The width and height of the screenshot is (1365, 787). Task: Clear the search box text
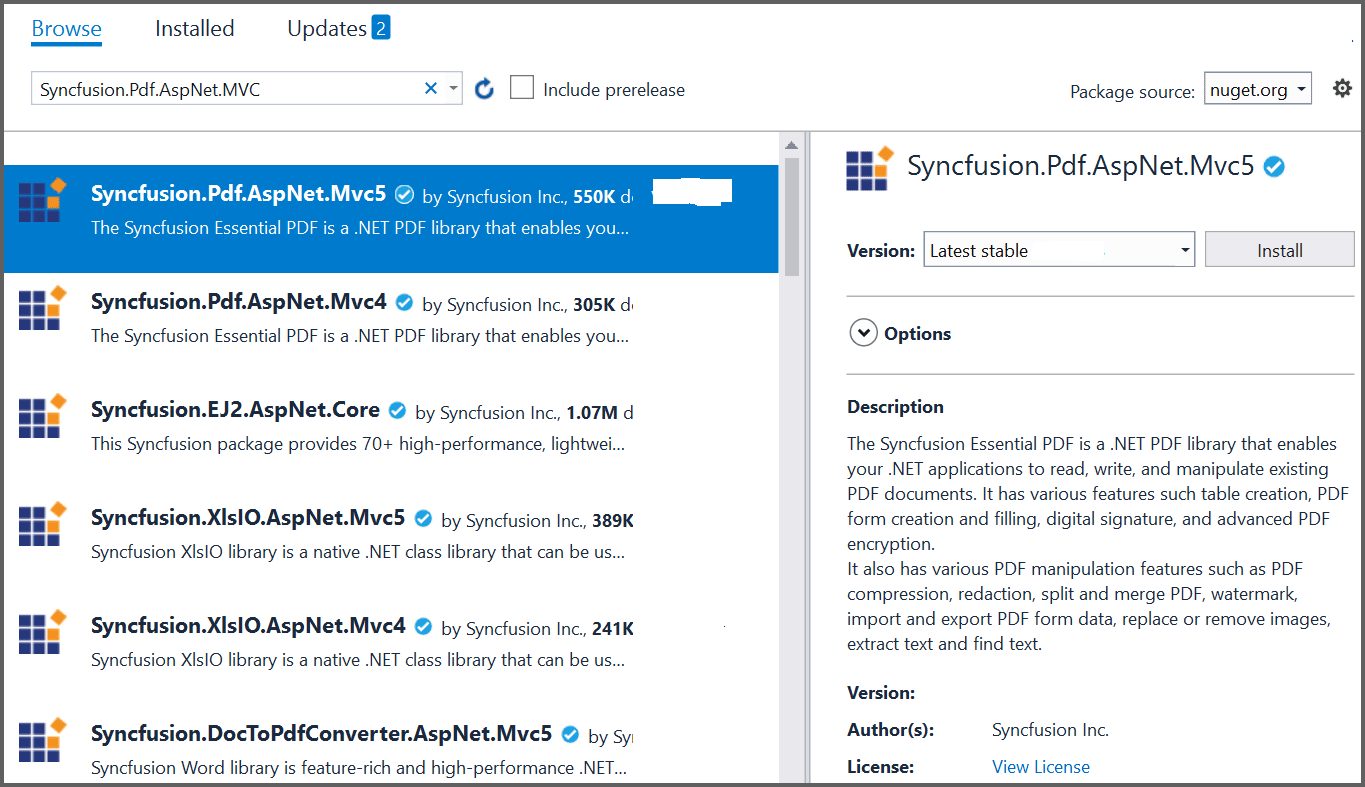[x=431, y=89]
